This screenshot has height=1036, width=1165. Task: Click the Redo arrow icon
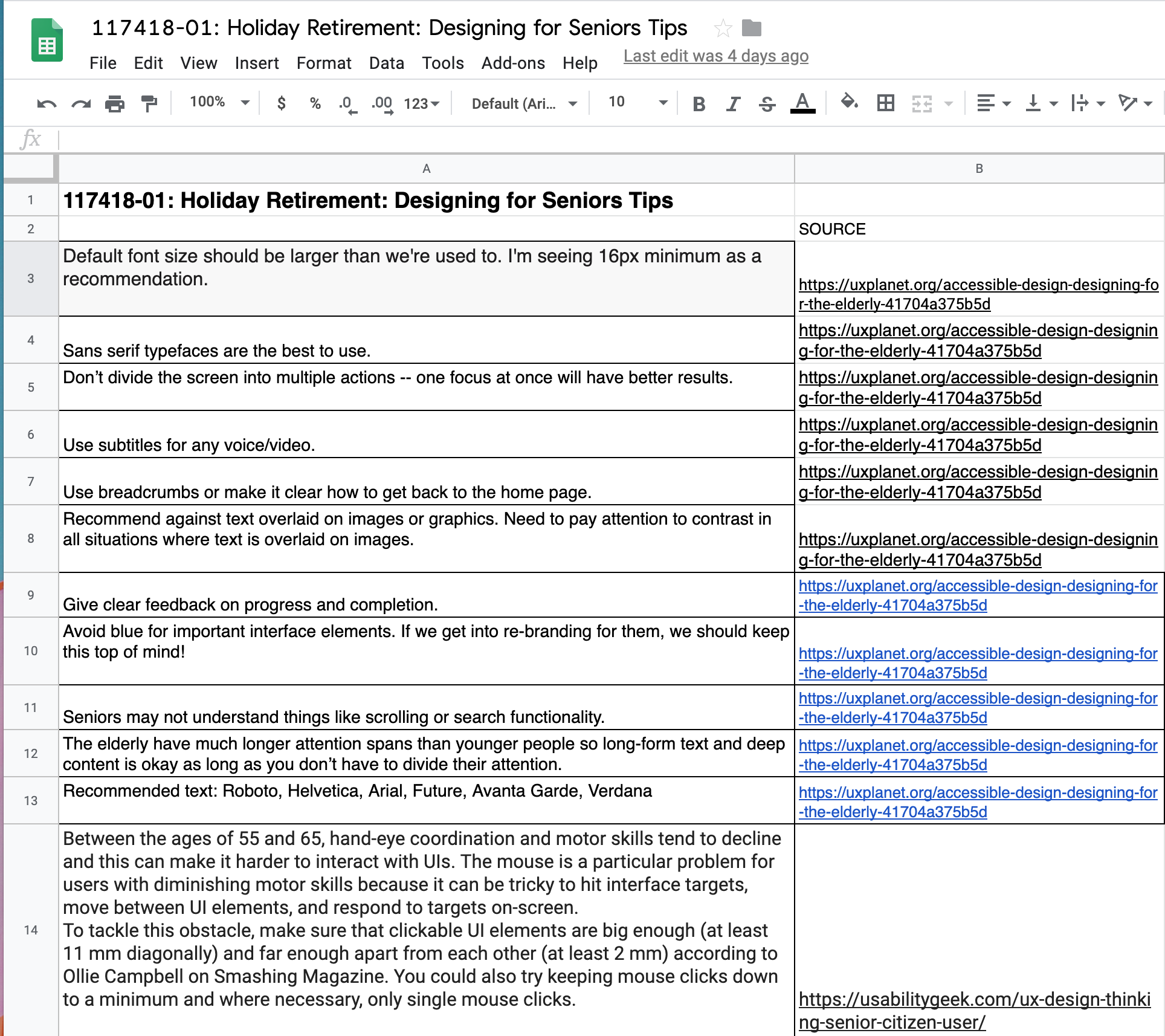click(81, 104)
